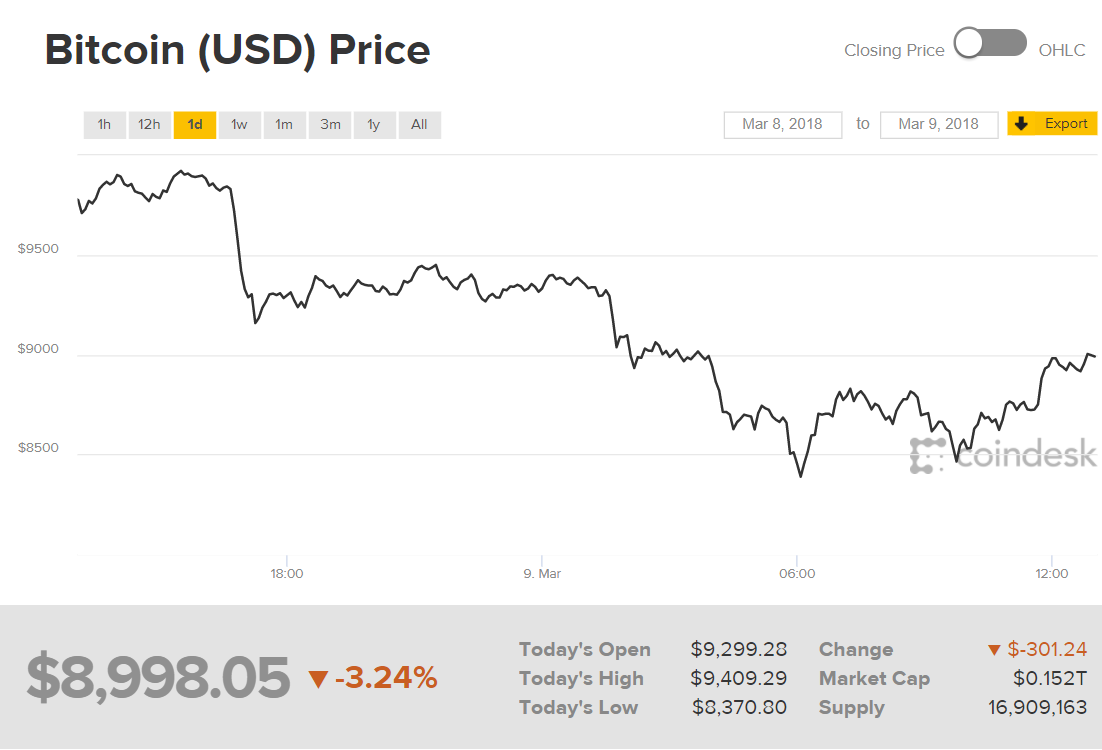1102x750 pixels.
Task: Click the Export button
Action: click(x=1052, y=124)
